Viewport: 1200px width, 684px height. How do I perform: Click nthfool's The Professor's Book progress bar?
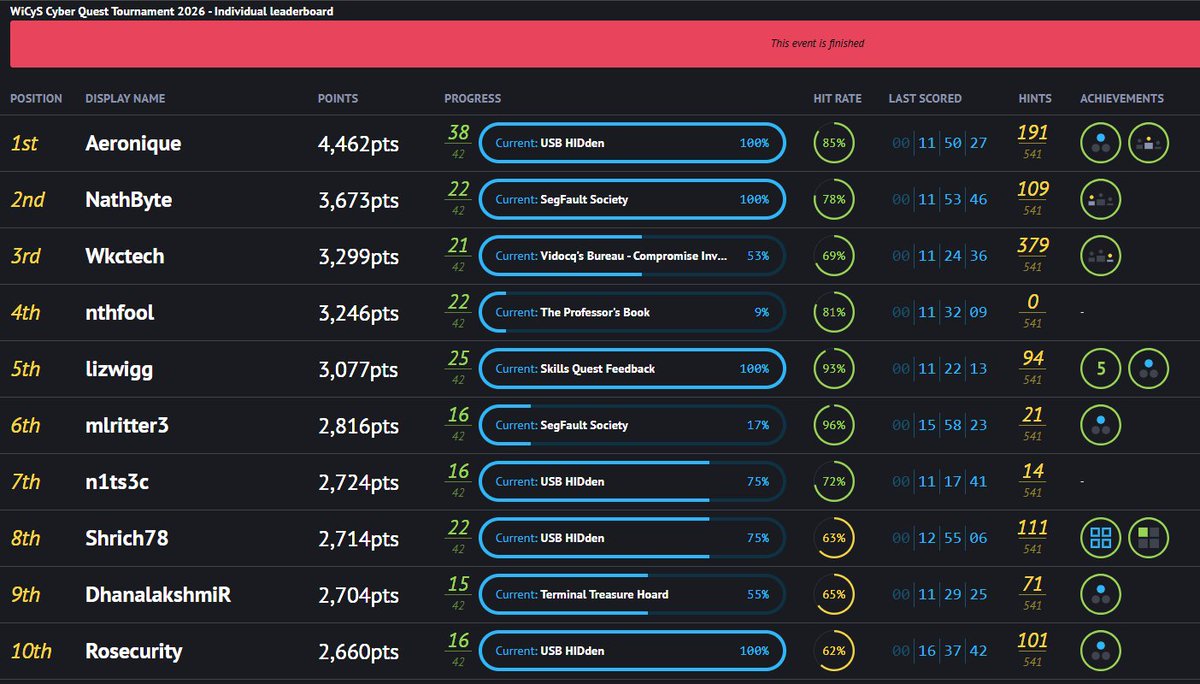632,312
